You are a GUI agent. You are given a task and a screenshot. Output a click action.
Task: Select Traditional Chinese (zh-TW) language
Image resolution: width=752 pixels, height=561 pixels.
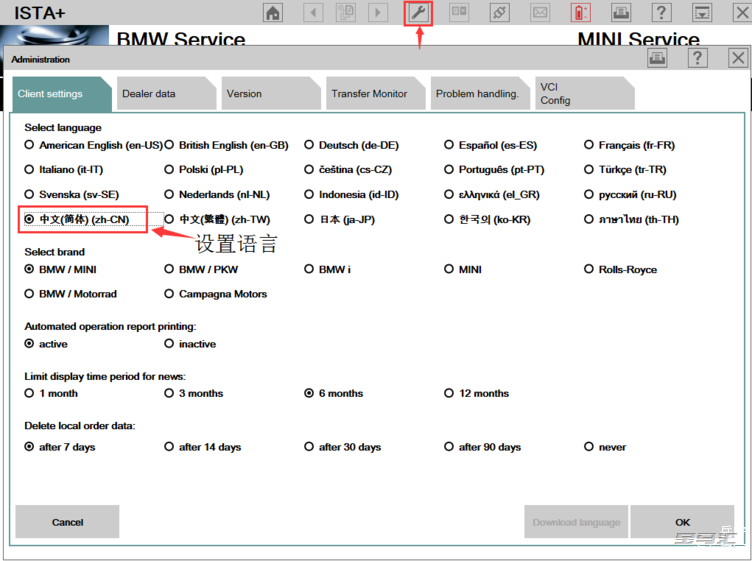[x=217, y=220]
